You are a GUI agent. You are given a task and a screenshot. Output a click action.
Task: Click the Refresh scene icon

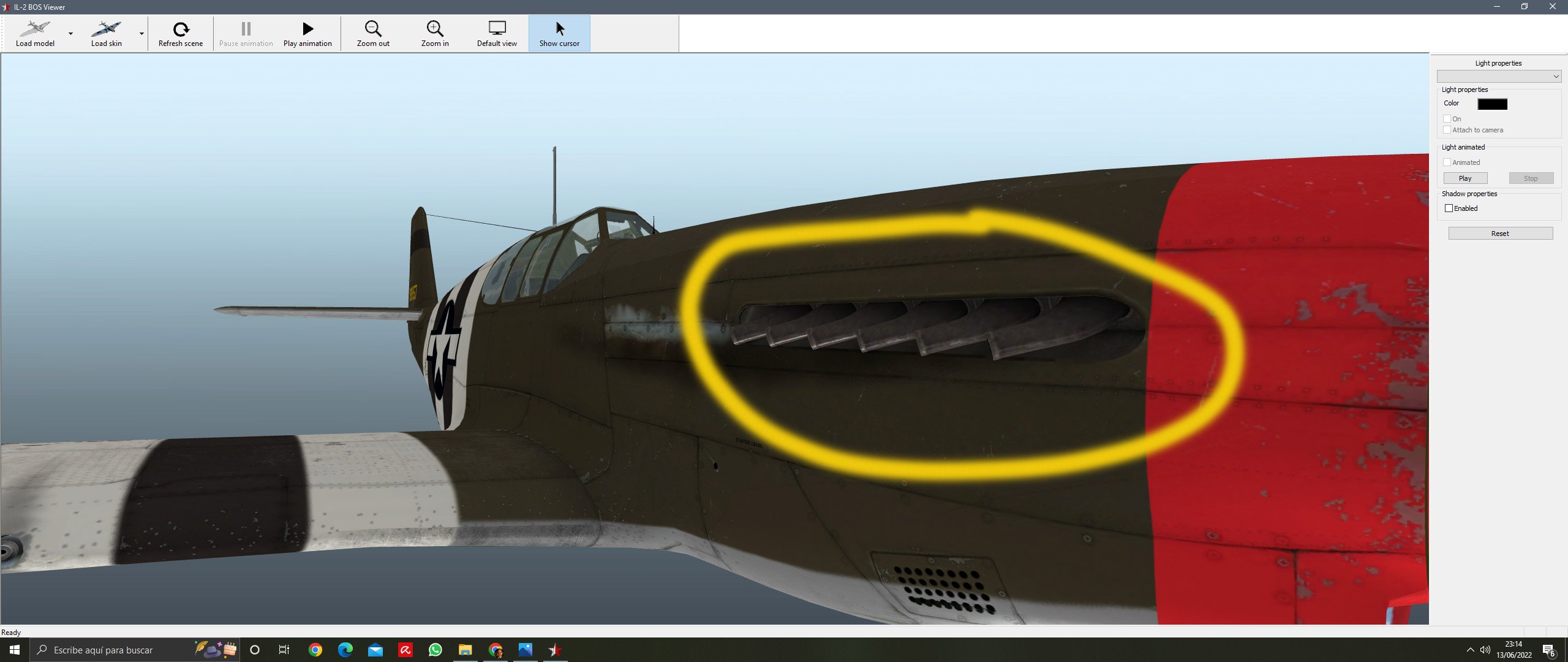(x=181, y=29)
